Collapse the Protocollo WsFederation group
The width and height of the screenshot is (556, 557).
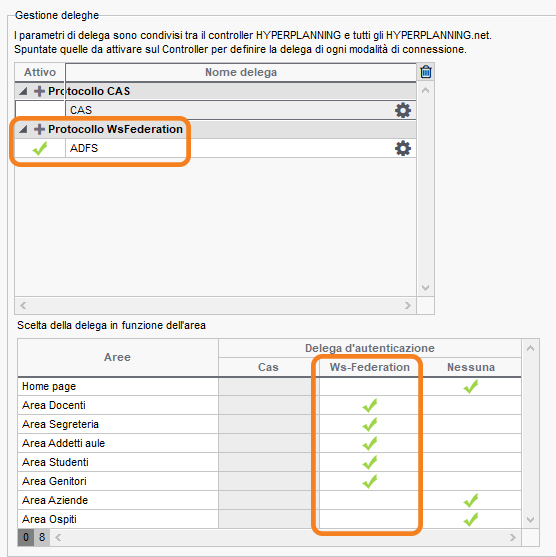(x=23, y=129)
